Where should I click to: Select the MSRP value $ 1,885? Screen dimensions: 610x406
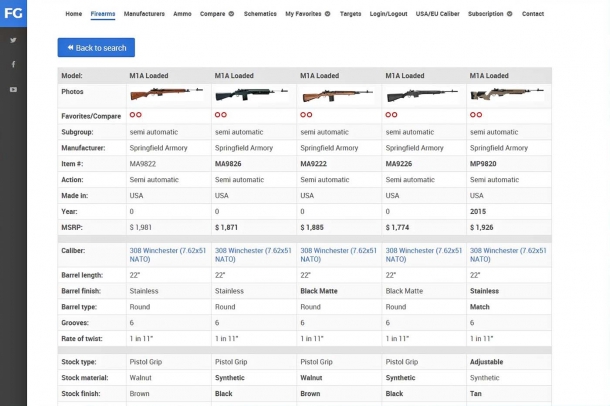pyautogui.click(x=312, y=228)
